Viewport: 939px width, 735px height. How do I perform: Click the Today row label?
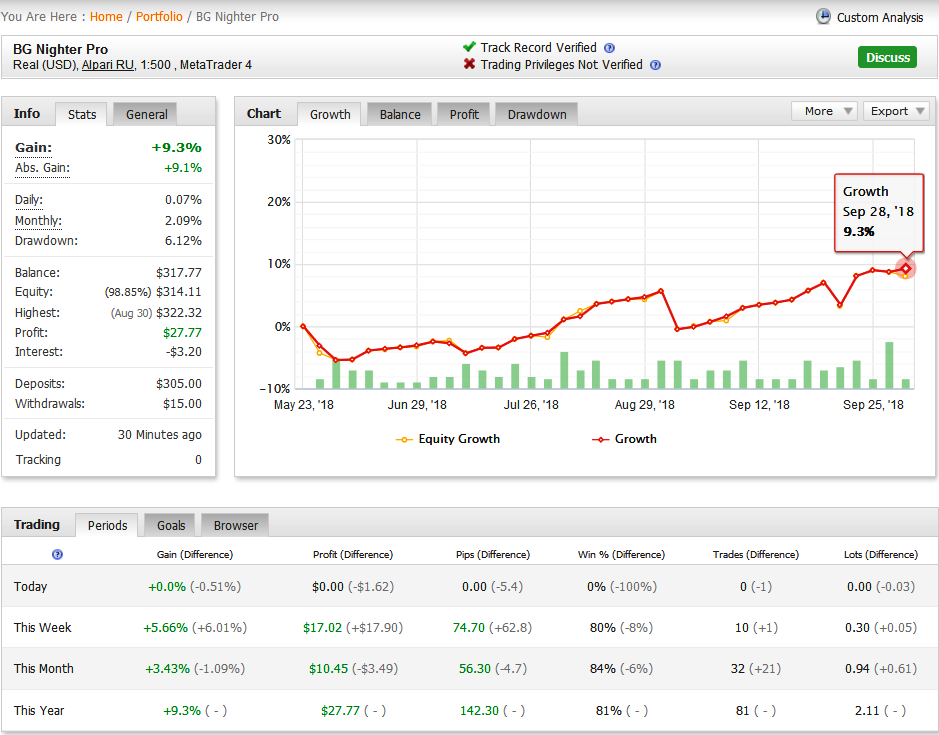pos(31,586)
